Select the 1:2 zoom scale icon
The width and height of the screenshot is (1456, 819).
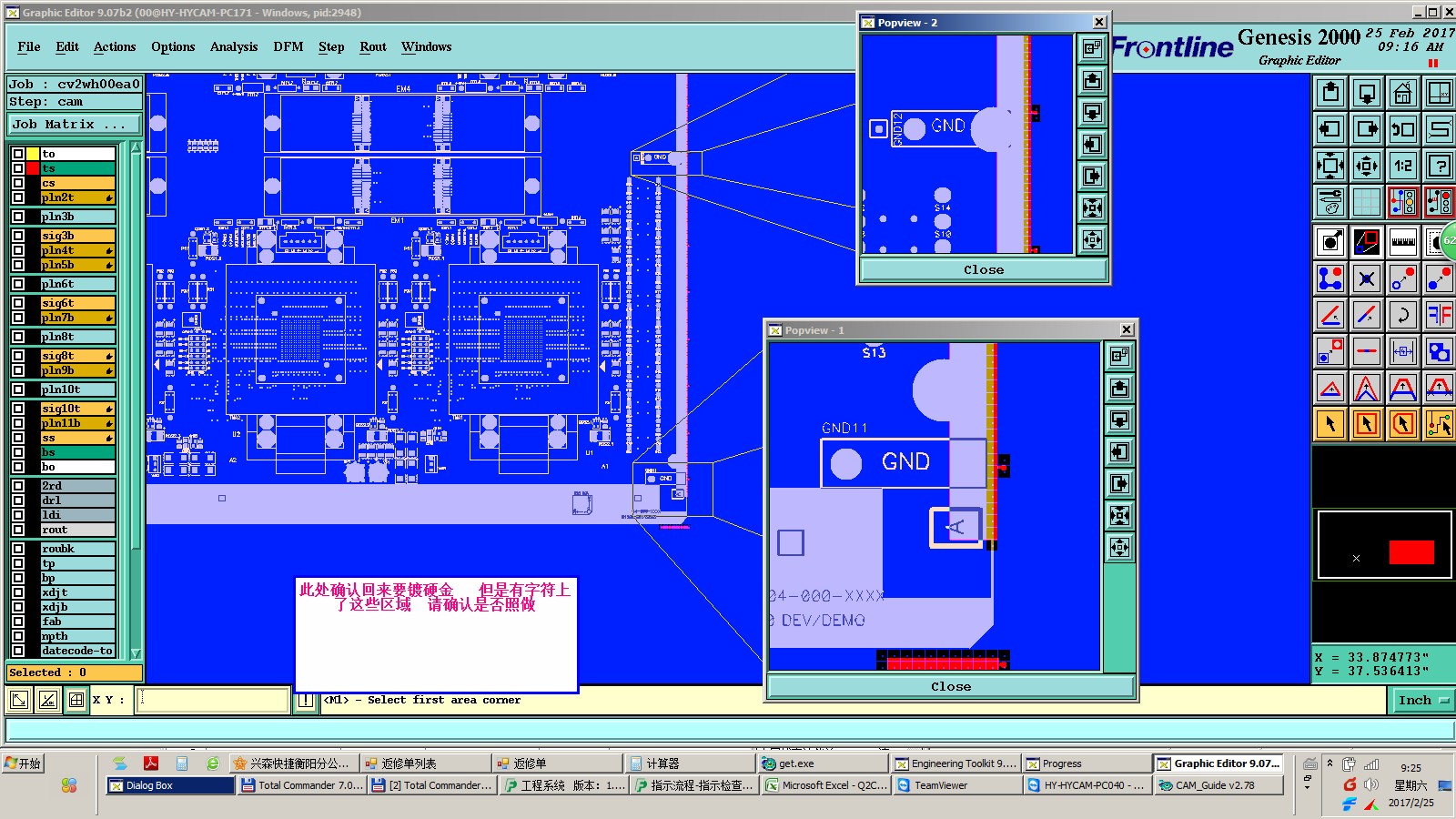click(1402, 166)
